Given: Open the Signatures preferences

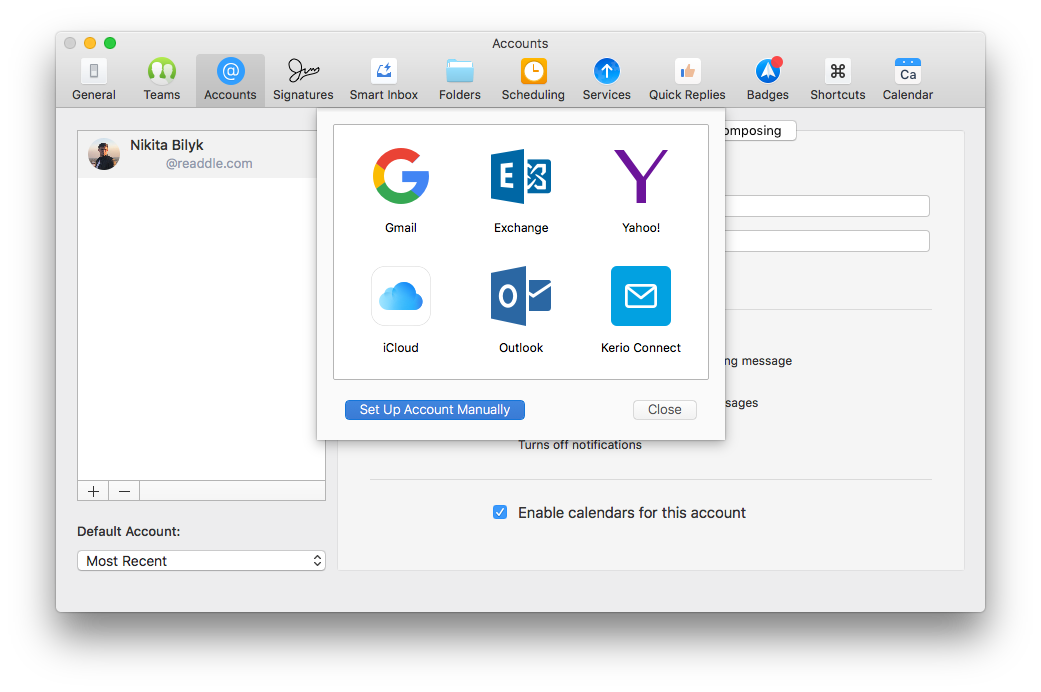Looking at the screenshot, I should click(303, 78).
